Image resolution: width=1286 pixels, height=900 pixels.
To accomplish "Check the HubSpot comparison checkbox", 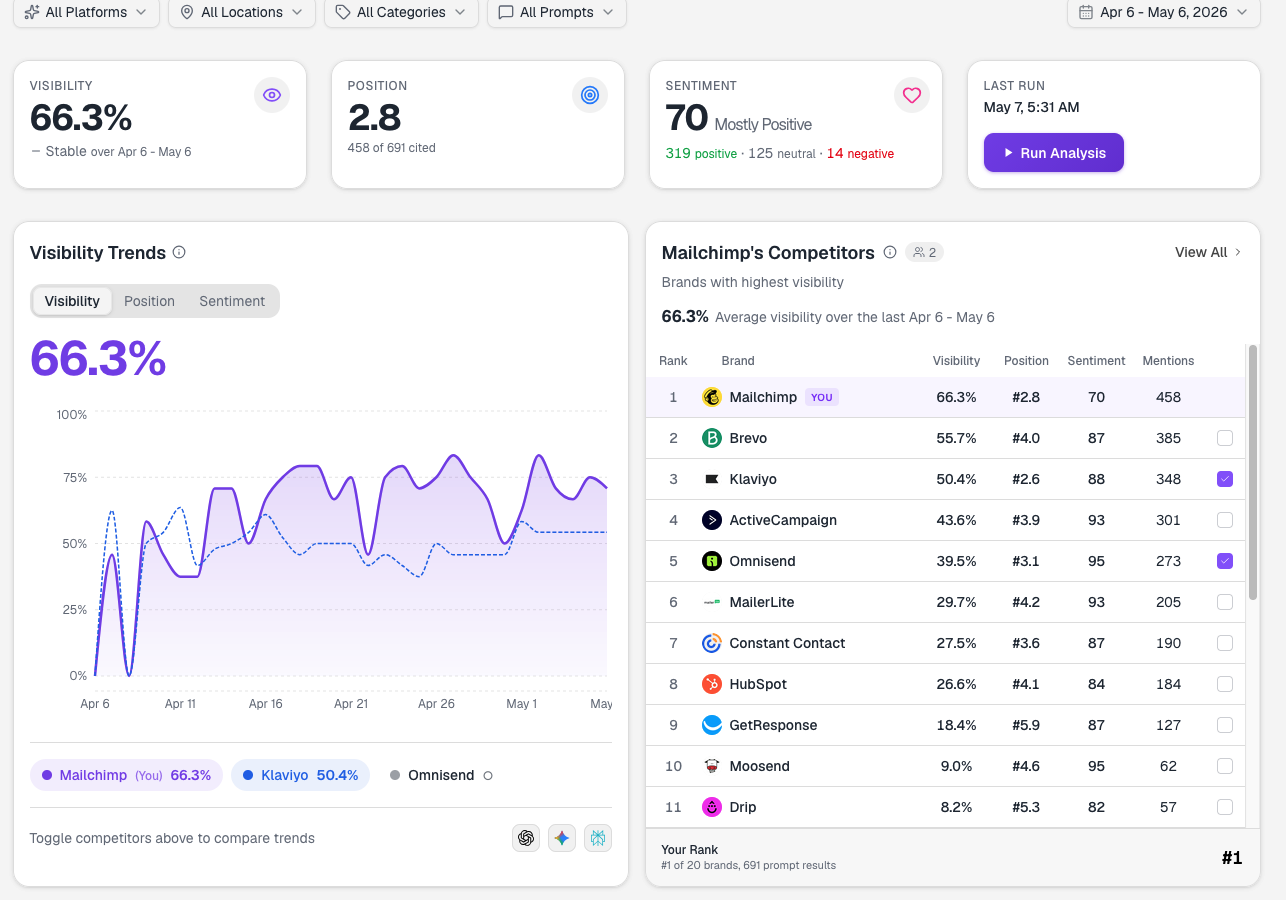I will pyautogui.click(x=1225, y=684).
